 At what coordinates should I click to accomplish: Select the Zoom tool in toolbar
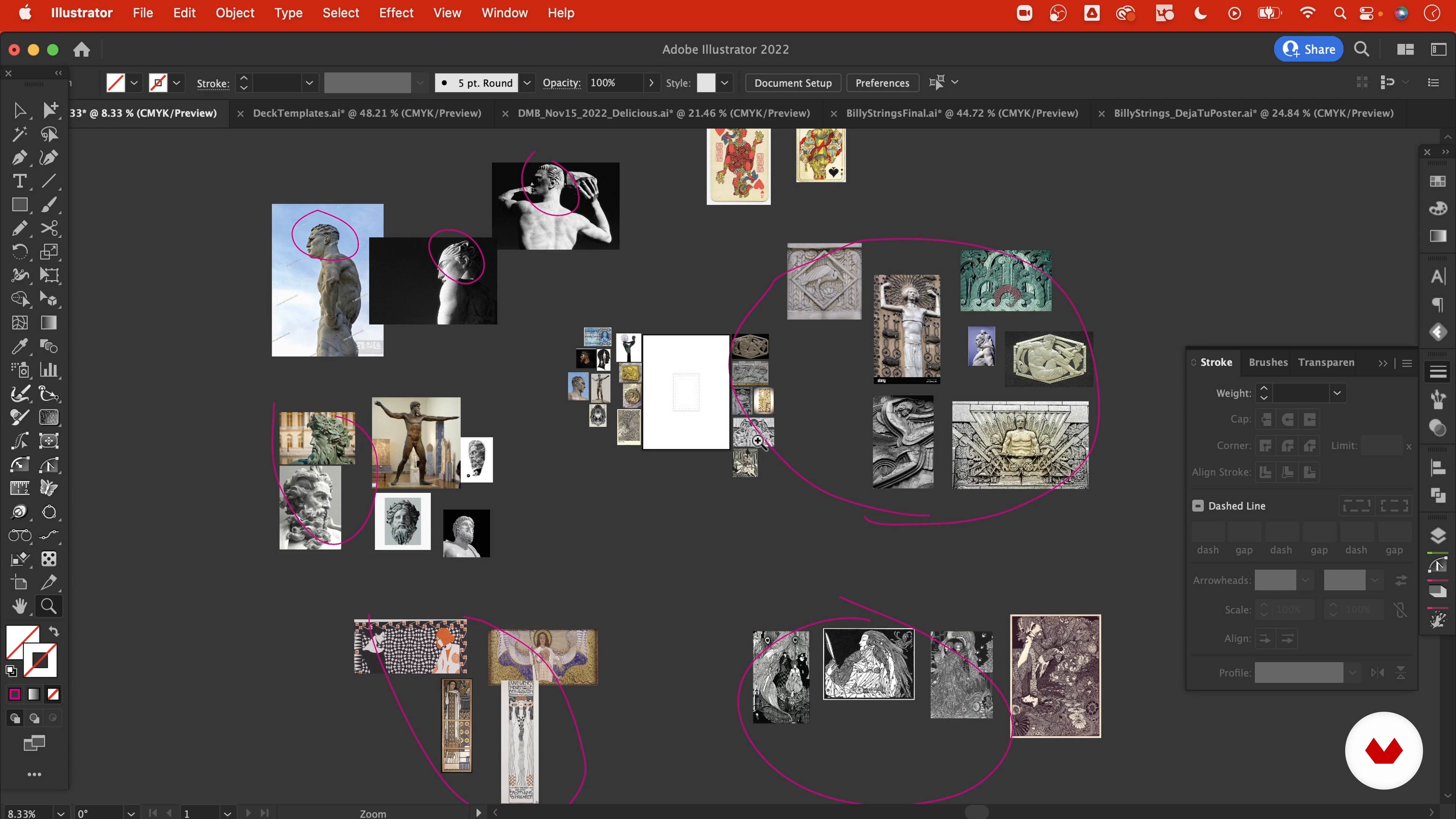(49, 607)
